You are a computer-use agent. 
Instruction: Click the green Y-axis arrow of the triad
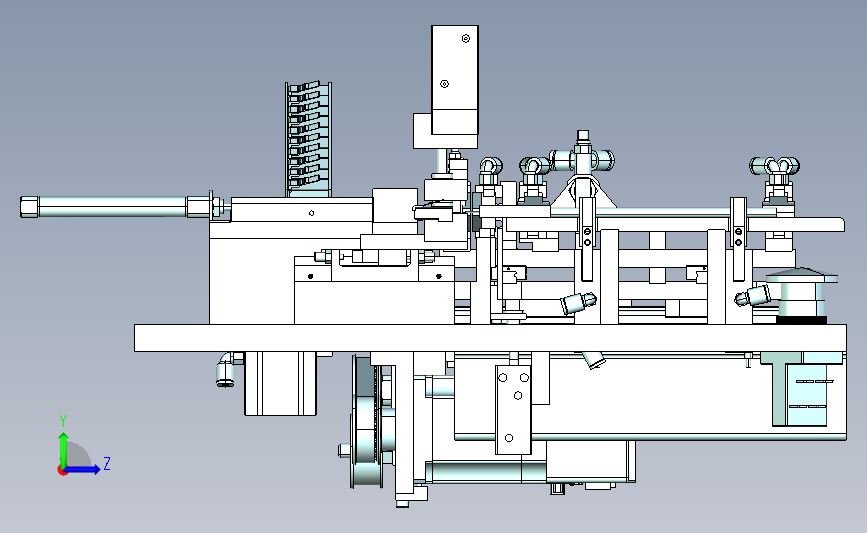click(64, 450)
